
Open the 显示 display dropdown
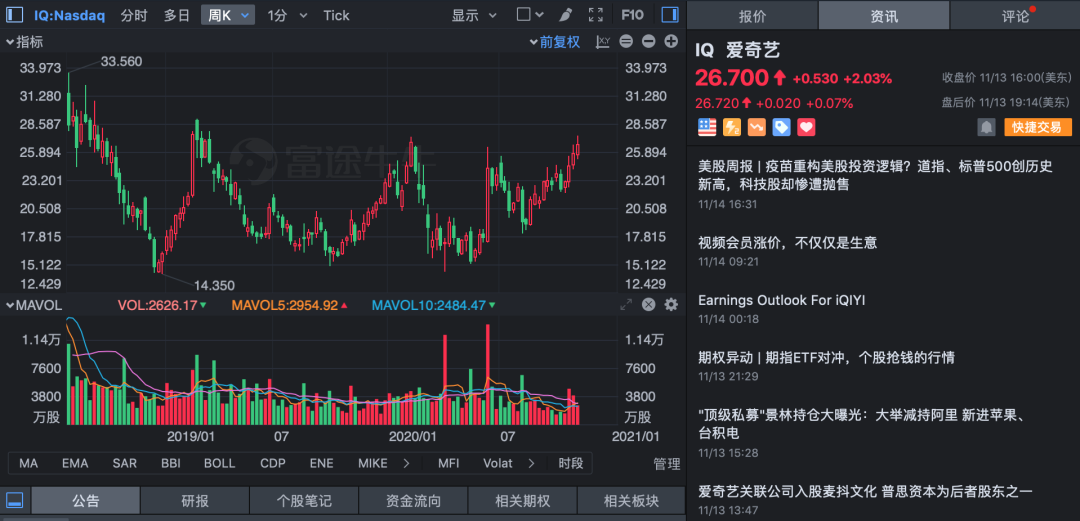(474, 15)
